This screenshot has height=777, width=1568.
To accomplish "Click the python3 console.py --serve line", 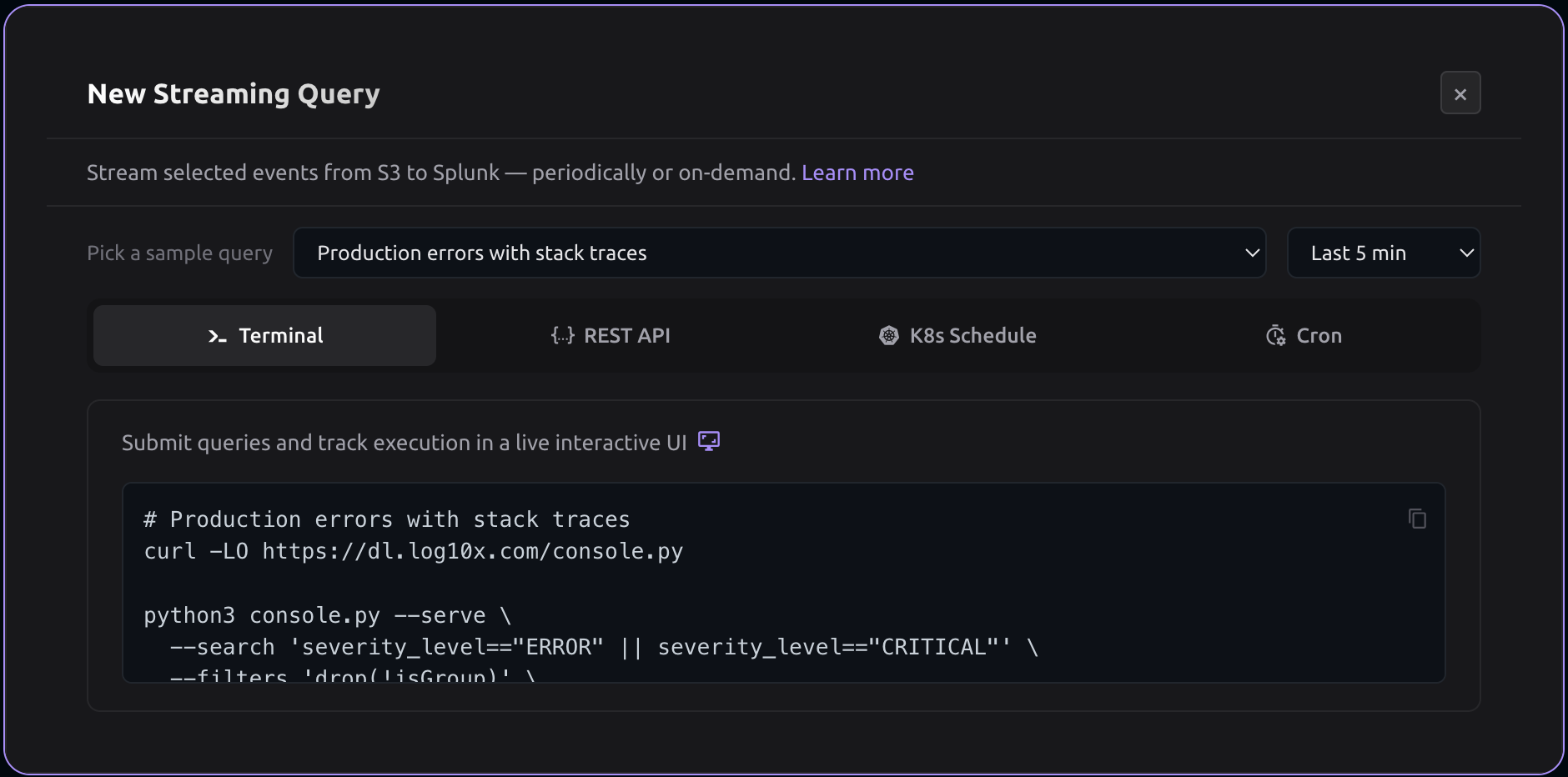I will pyautogui.click(x=326, y=615).
